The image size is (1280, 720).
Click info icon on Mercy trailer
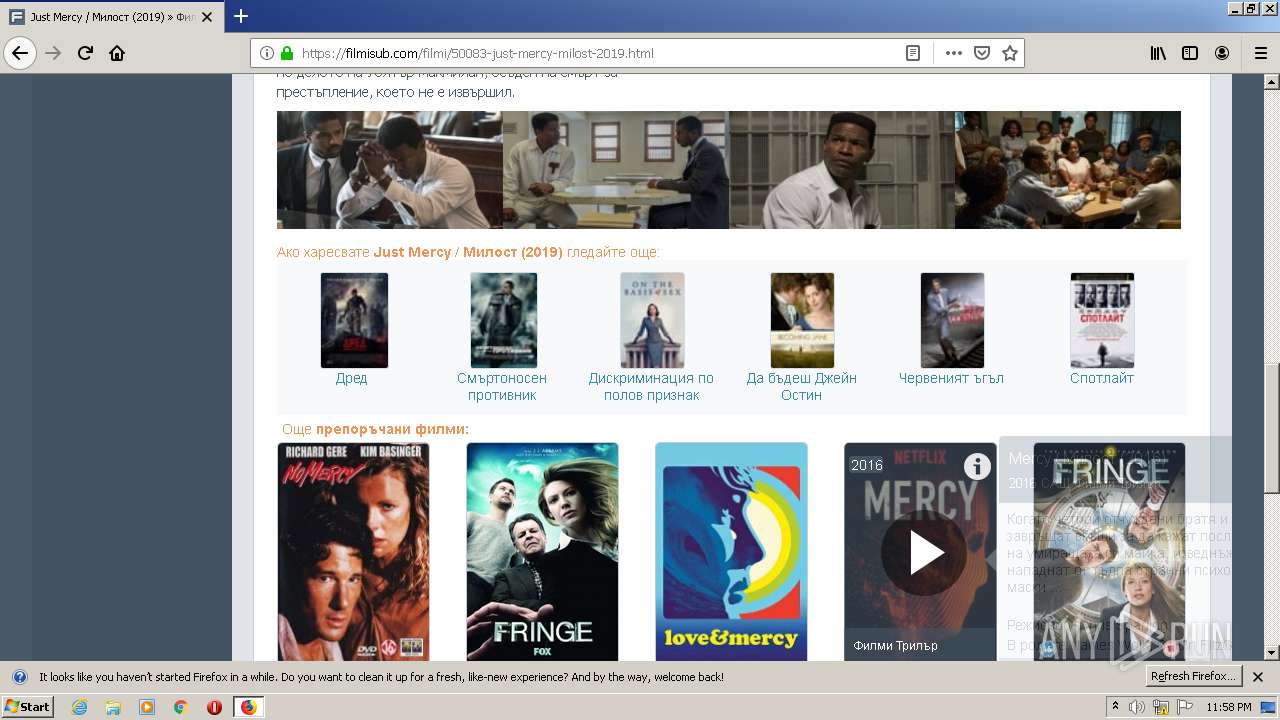[977, 466]
